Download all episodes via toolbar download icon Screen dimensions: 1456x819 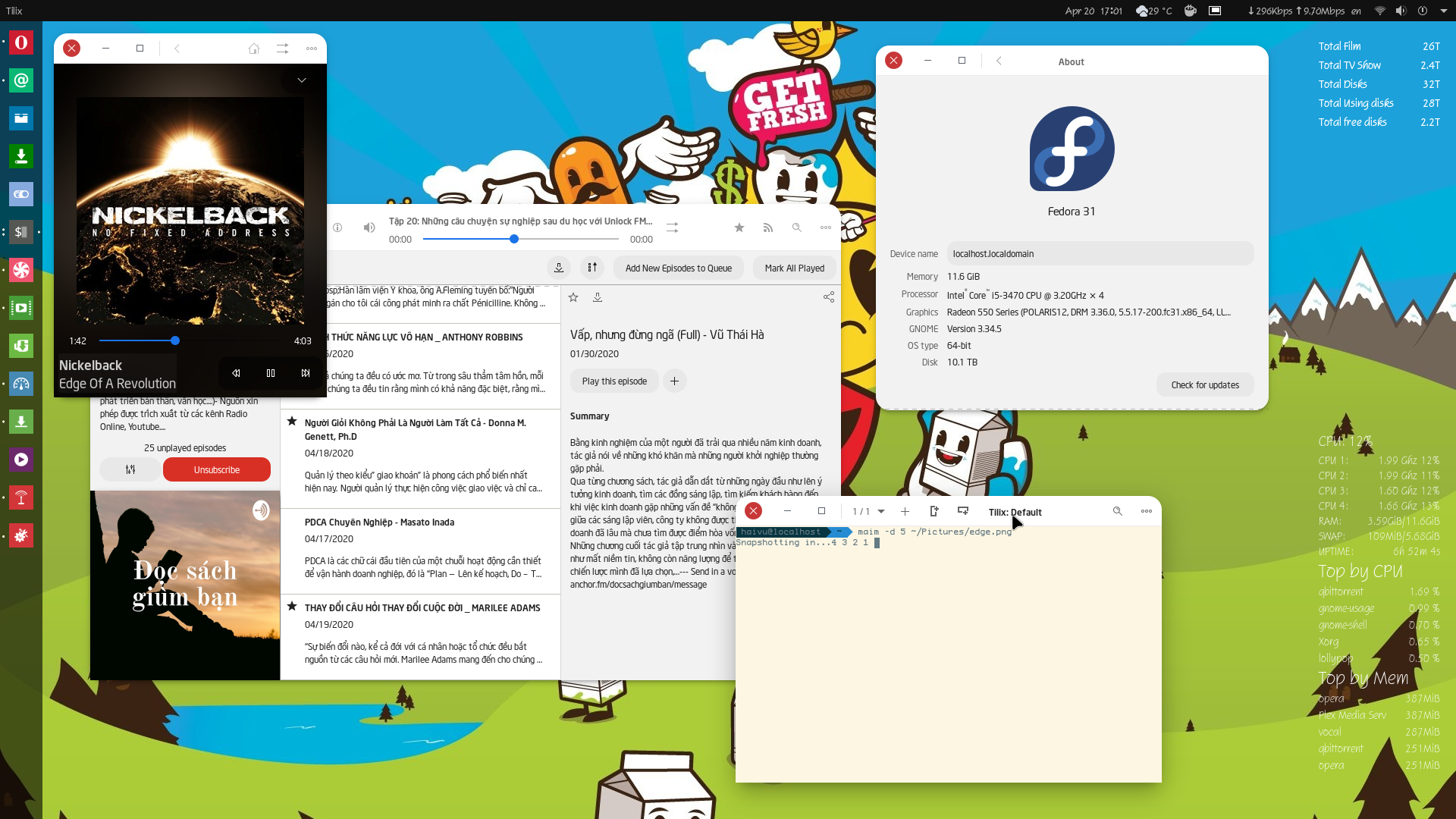click(559, 268)
